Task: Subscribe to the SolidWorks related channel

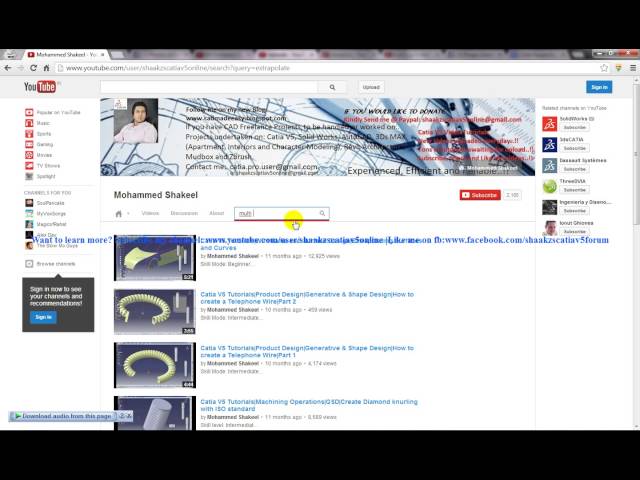Action: click(574, 128)
